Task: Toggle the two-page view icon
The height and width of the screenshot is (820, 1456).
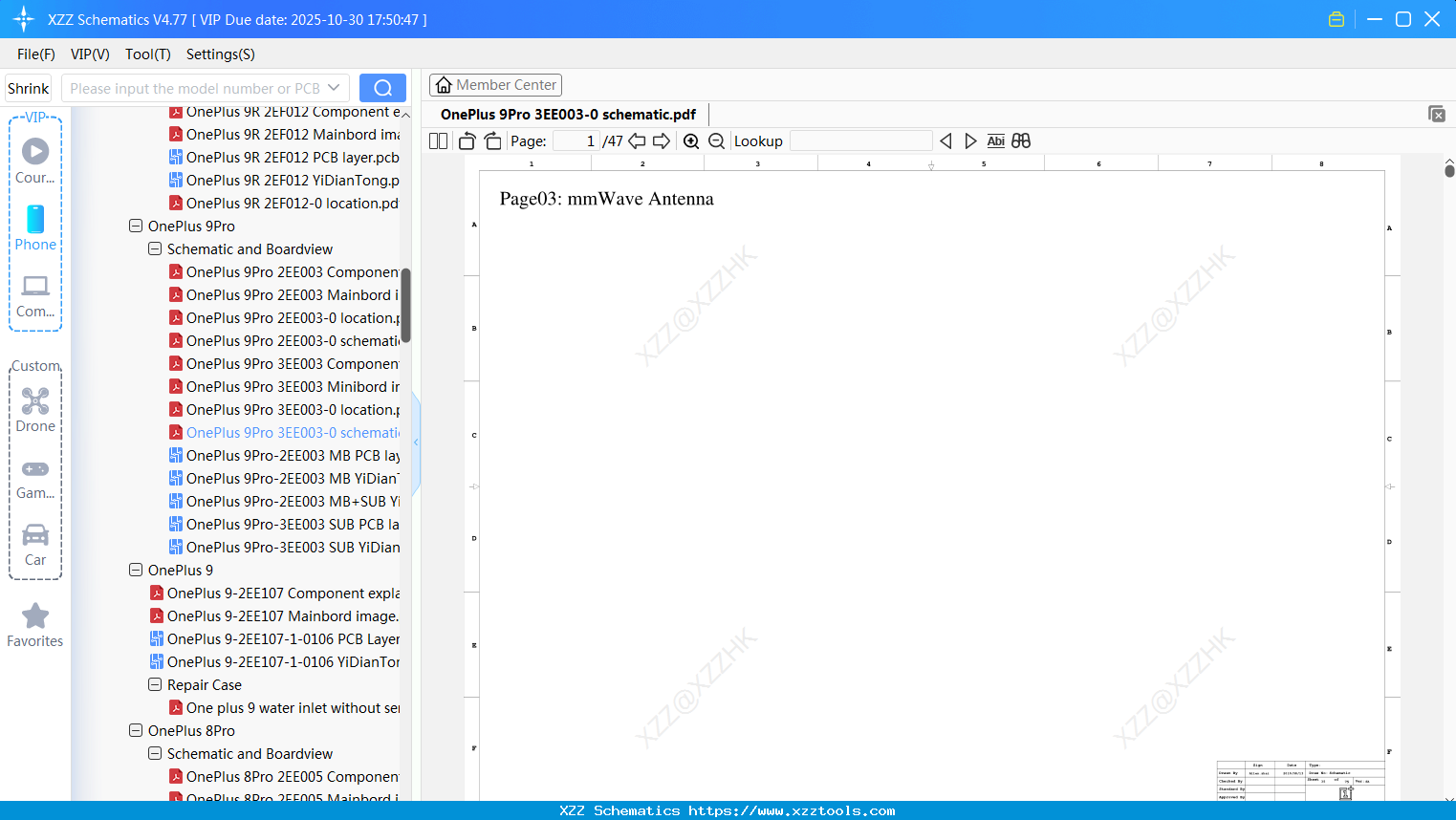Action: click(x=438, y=140)
